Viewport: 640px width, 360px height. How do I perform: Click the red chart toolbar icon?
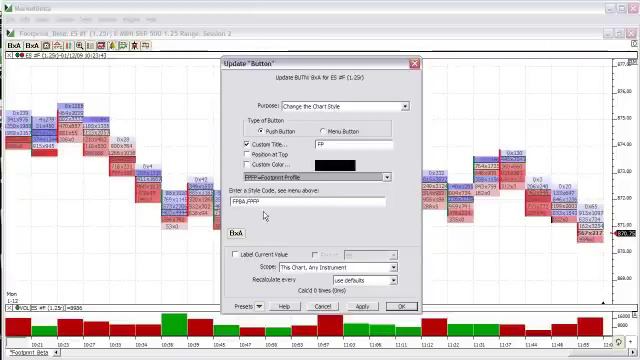click(x=101, y=45)
